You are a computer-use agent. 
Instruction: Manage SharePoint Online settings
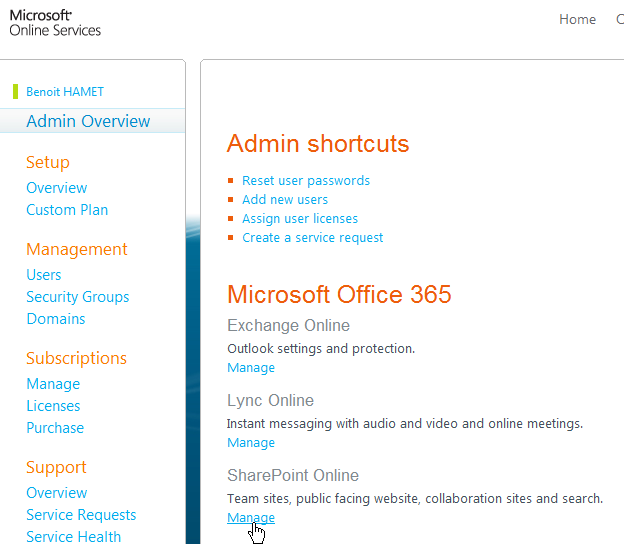pyautogui.click(x=251, y=518)
